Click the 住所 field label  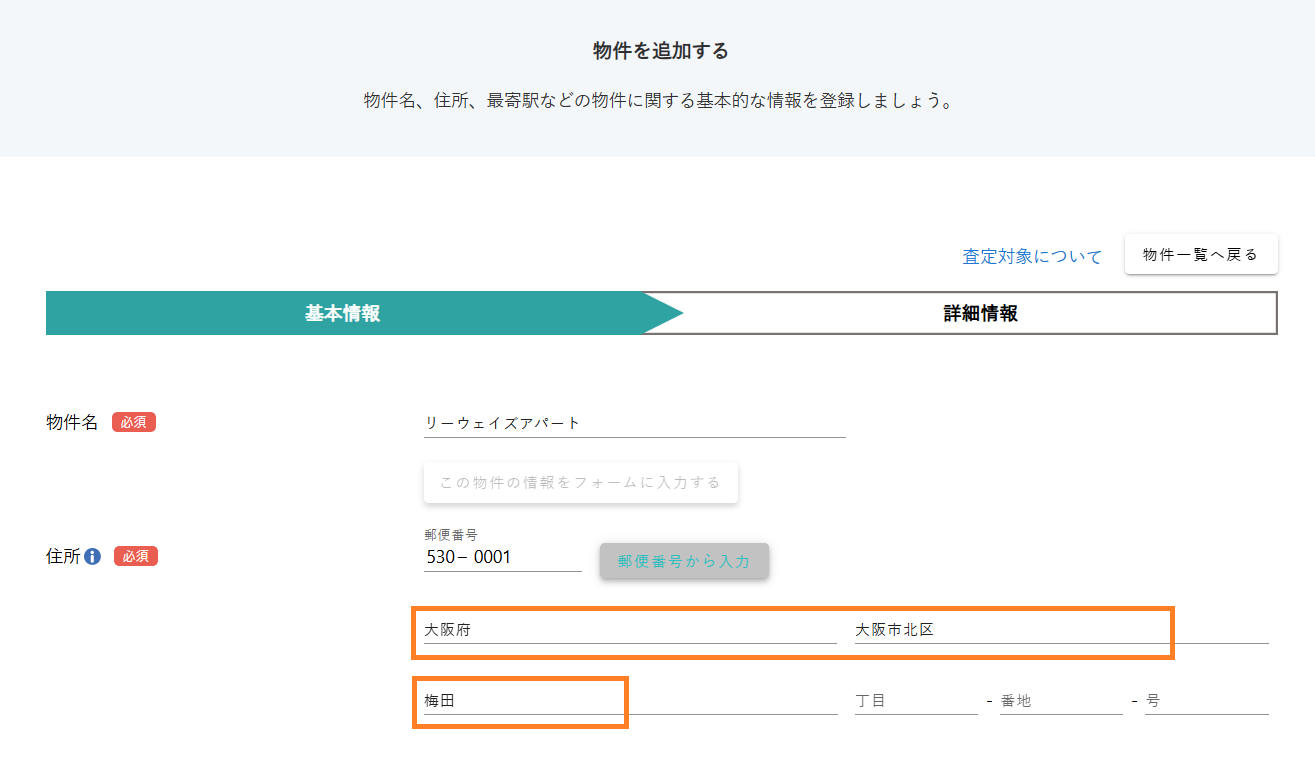[63, 557]
